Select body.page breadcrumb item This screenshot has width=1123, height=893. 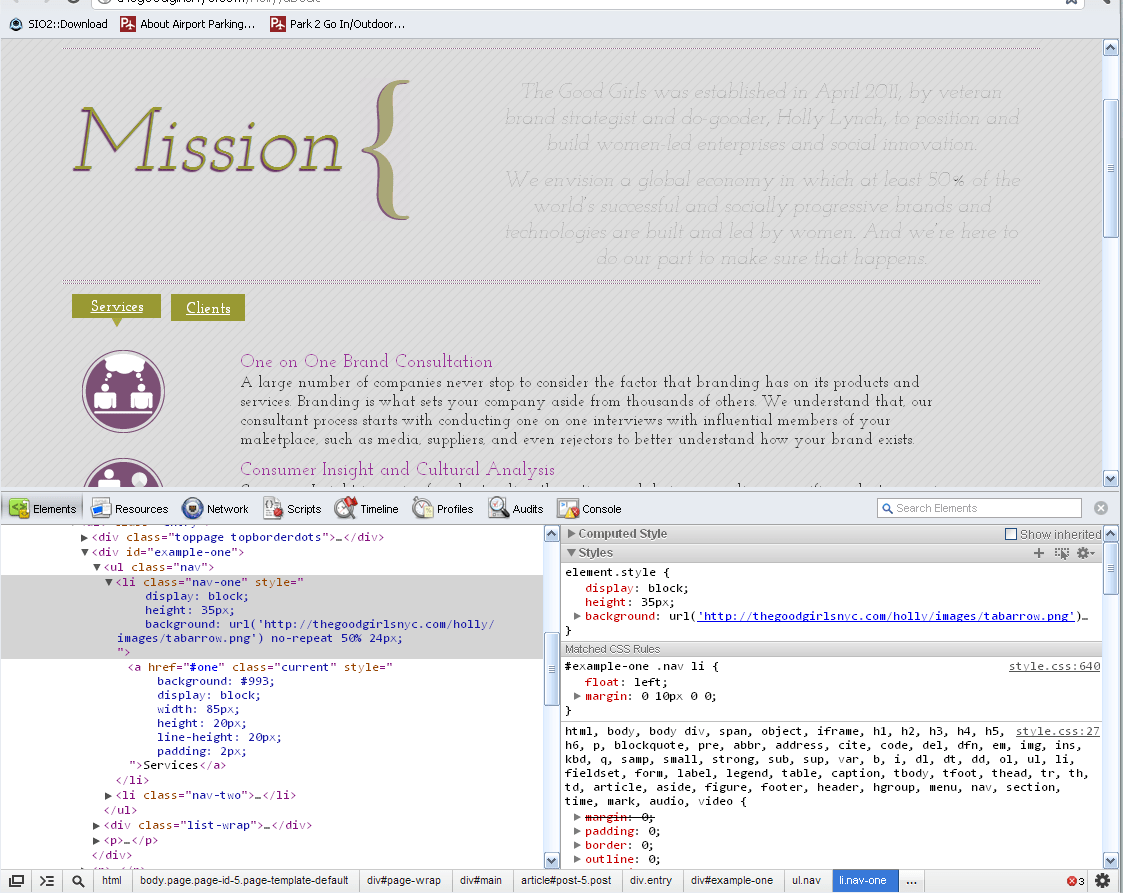(244, 880)
